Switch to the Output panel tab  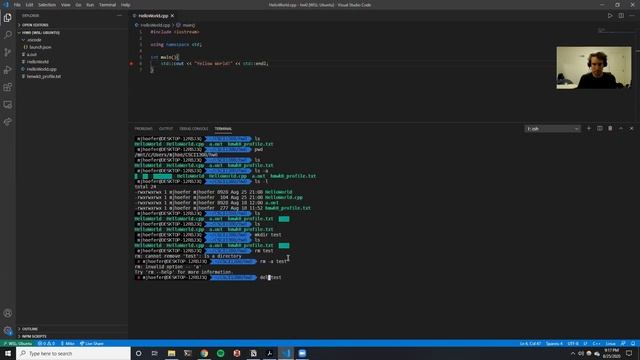(x=166, y=129)
